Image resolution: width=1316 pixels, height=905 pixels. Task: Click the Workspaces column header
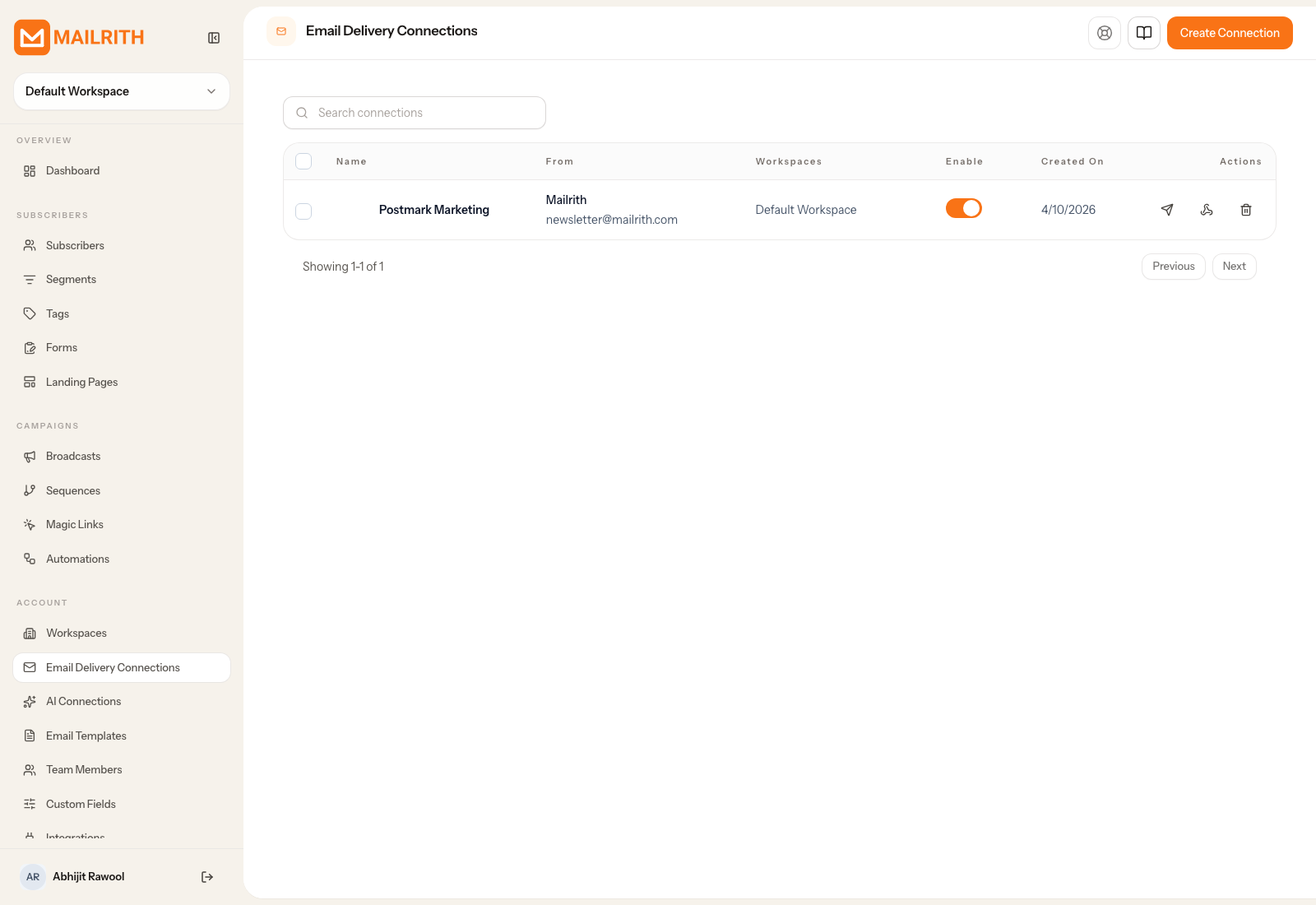(789, 161)
